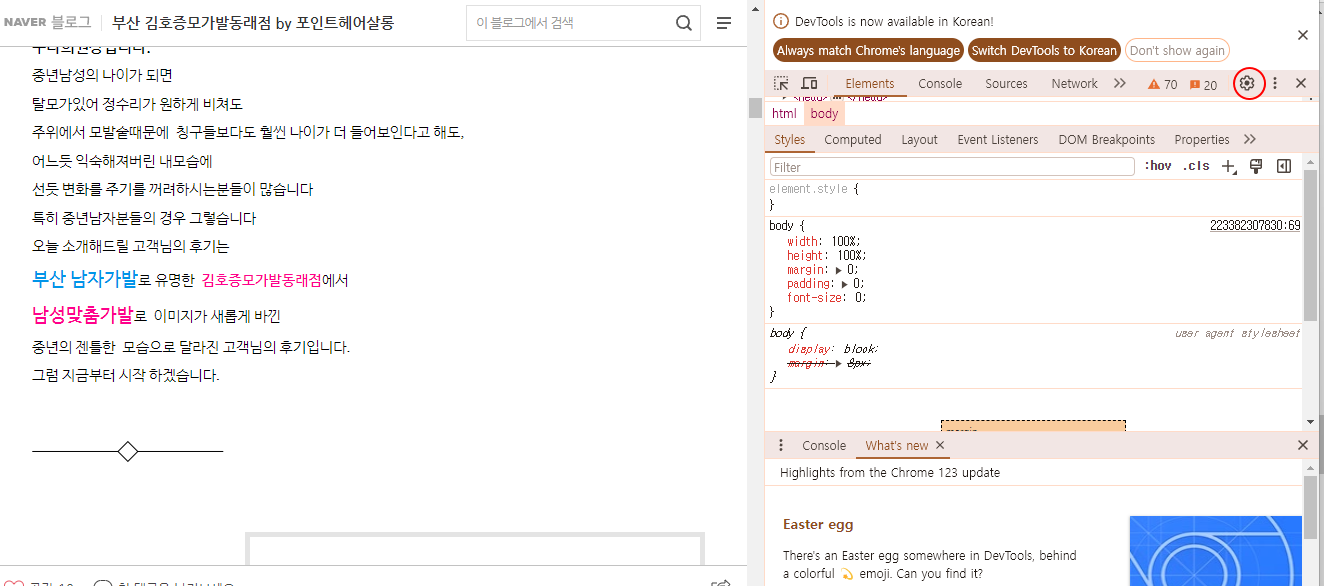Image resolution: width=1324 pixels, height=586 pixels.
Task: Open the Sources panel
Action: pos(1006,84)
